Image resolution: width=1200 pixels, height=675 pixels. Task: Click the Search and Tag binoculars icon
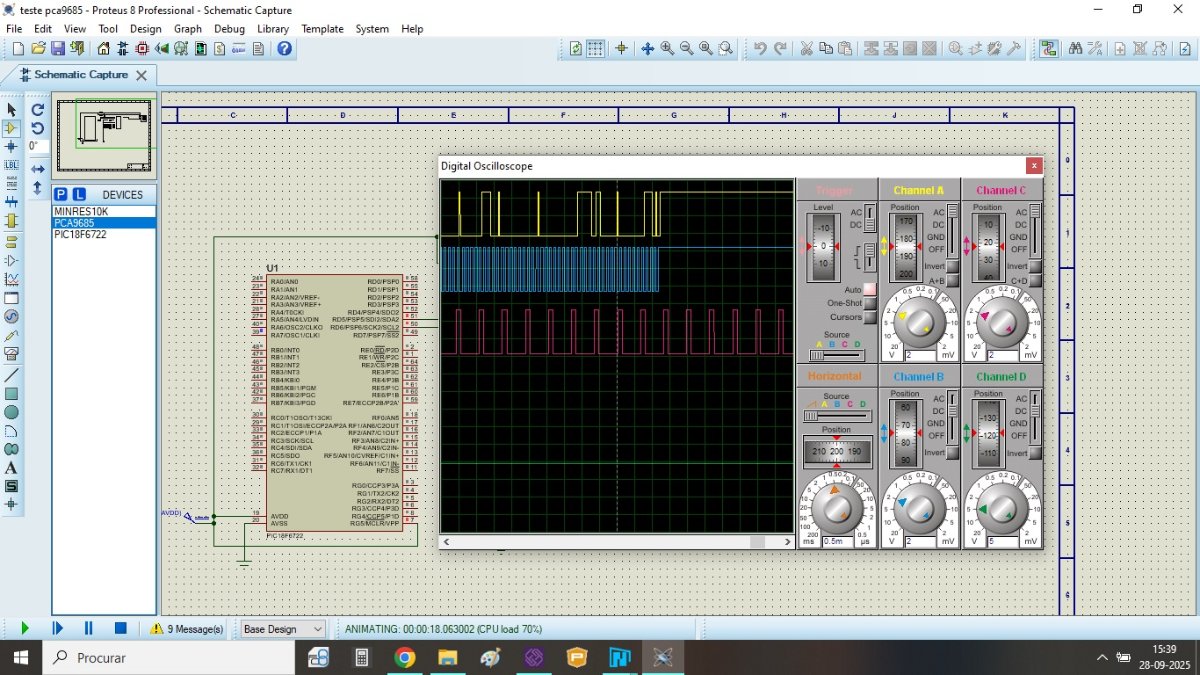1076,48
